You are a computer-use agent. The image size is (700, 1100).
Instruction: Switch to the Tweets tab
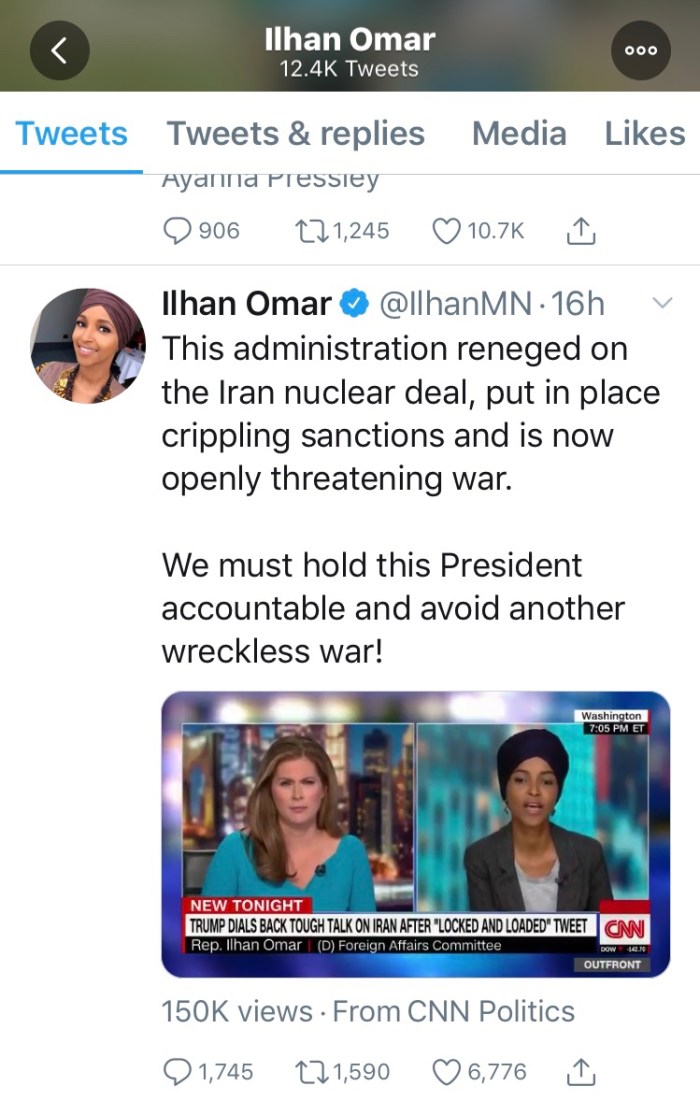72,133
